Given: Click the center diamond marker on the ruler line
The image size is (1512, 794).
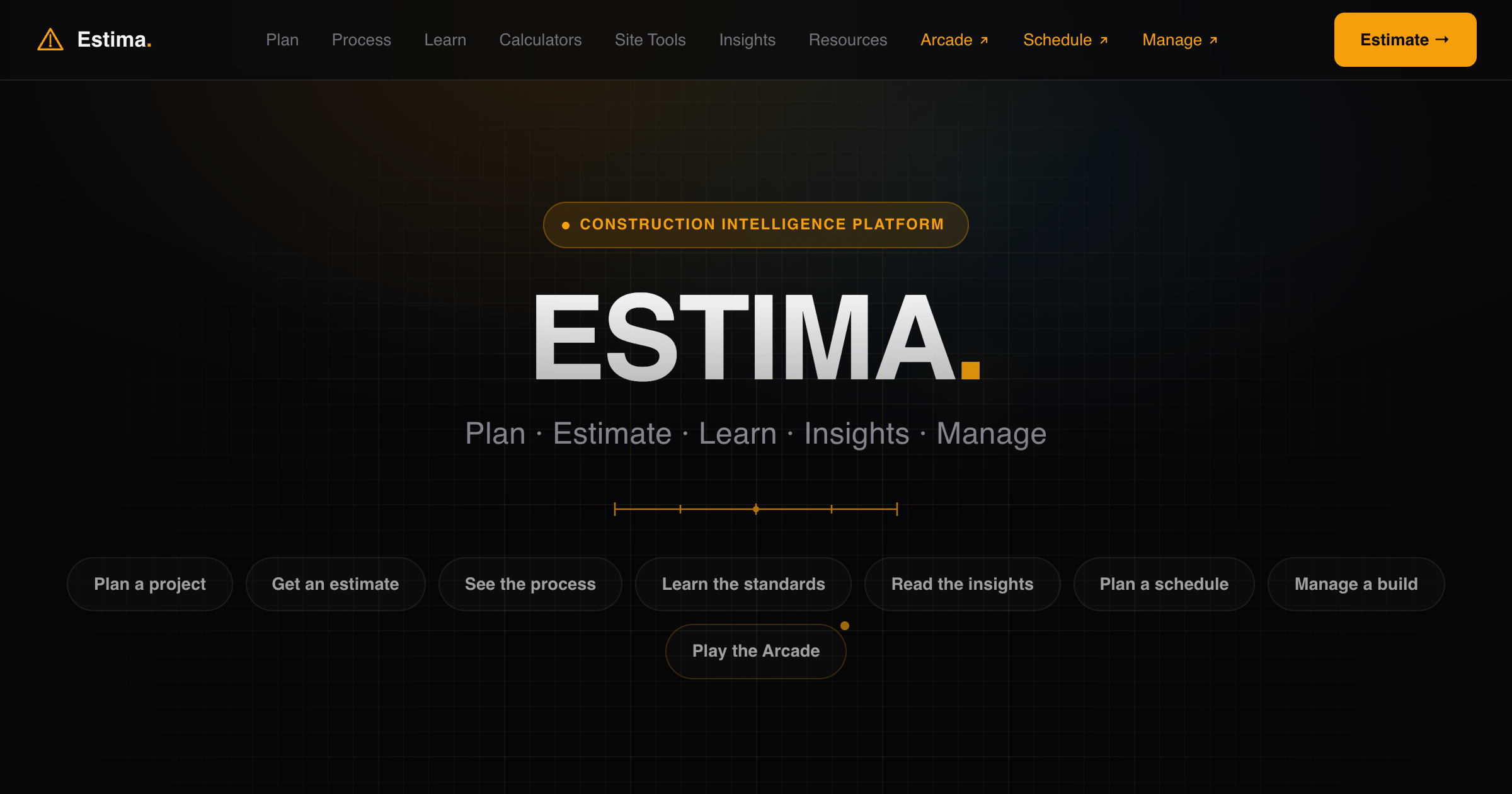Looking at the screenshot, I should [x=756, y=509].
